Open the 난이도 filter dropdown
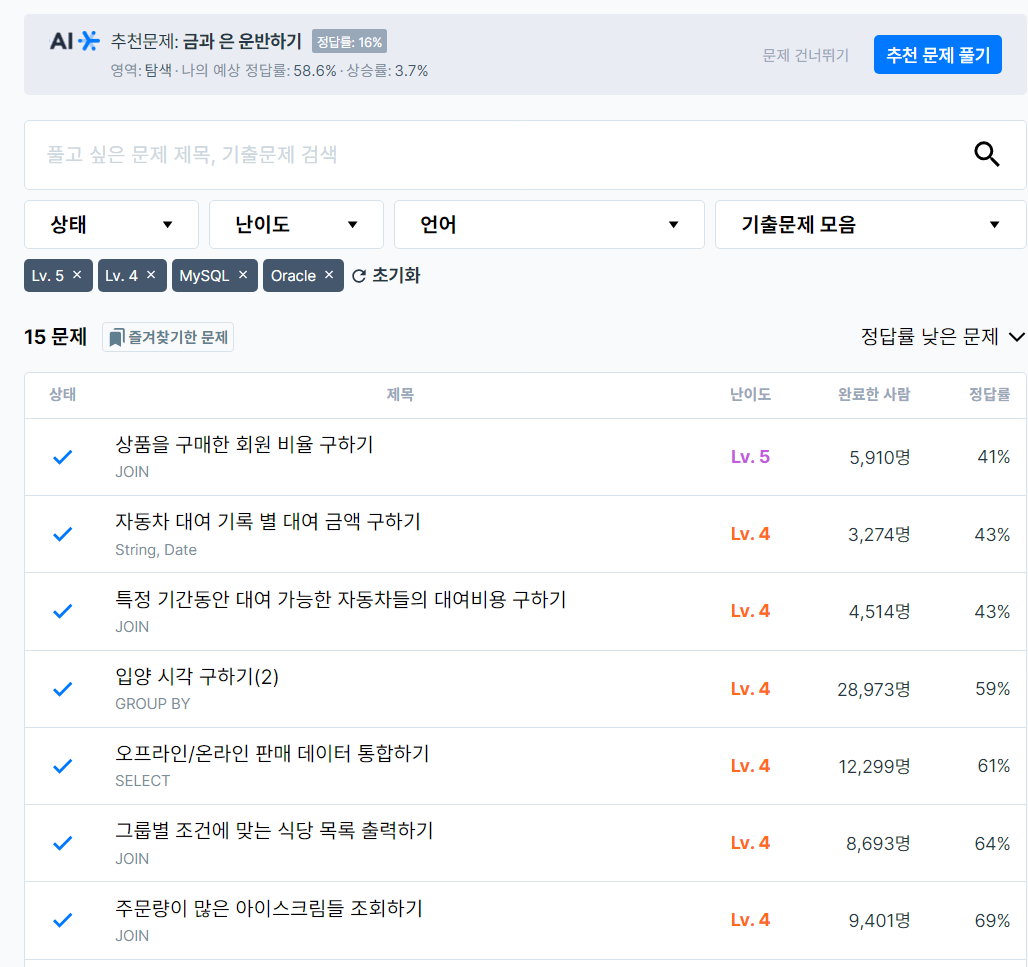 296,225
